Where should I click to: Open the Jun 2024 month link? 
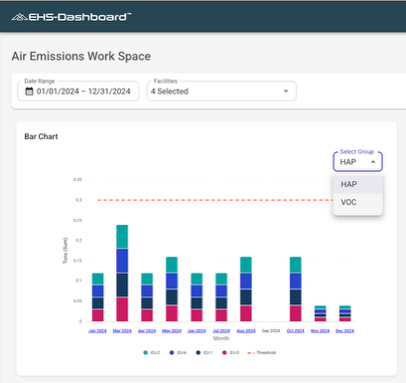point(197,331)
